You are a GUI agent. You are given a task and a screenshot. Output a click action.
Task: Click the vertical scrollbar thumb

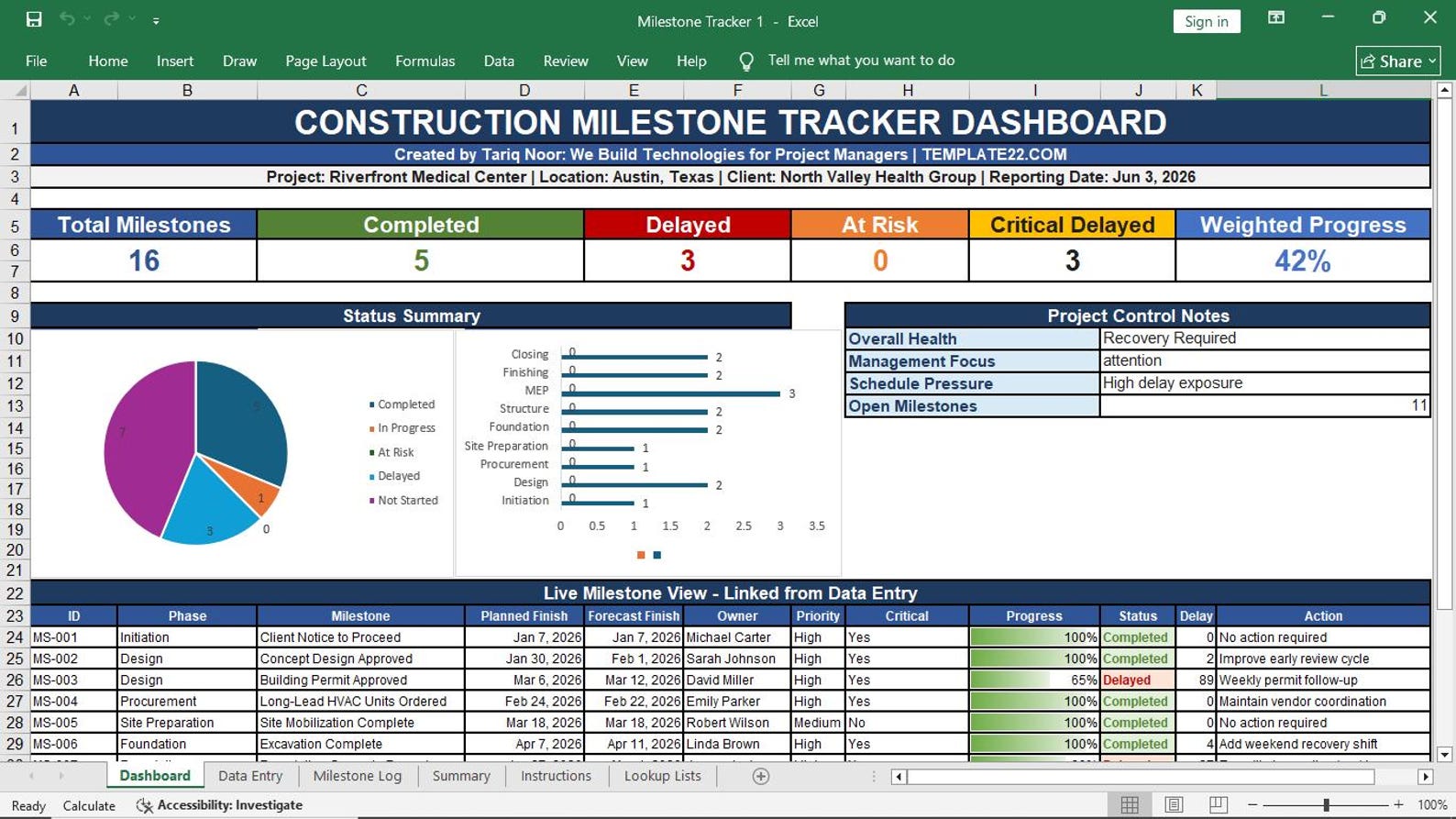[1444, 355]
